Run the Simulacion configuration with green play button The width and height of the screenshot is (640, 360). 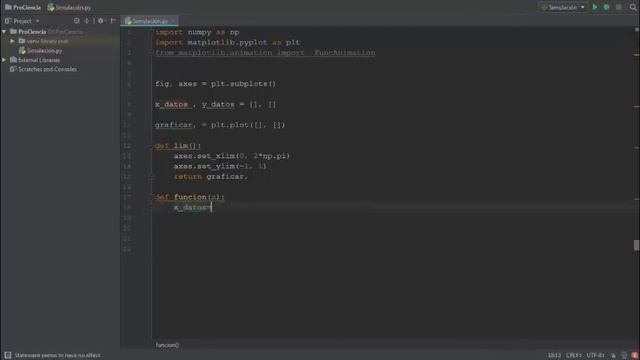(595, 7)
